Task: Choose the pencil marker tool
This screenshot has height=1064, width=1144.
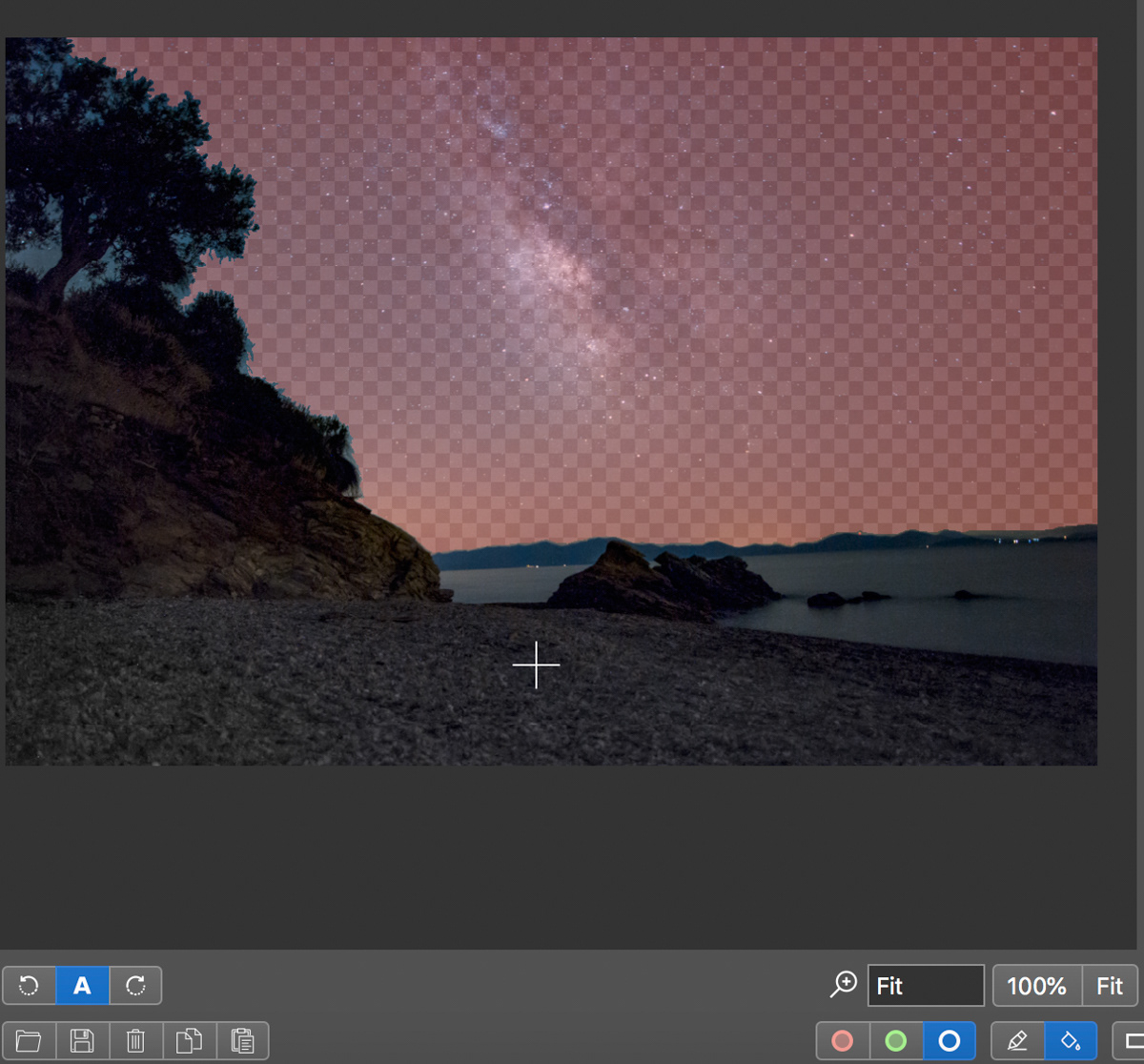Action: [x=1018, y=1040]
